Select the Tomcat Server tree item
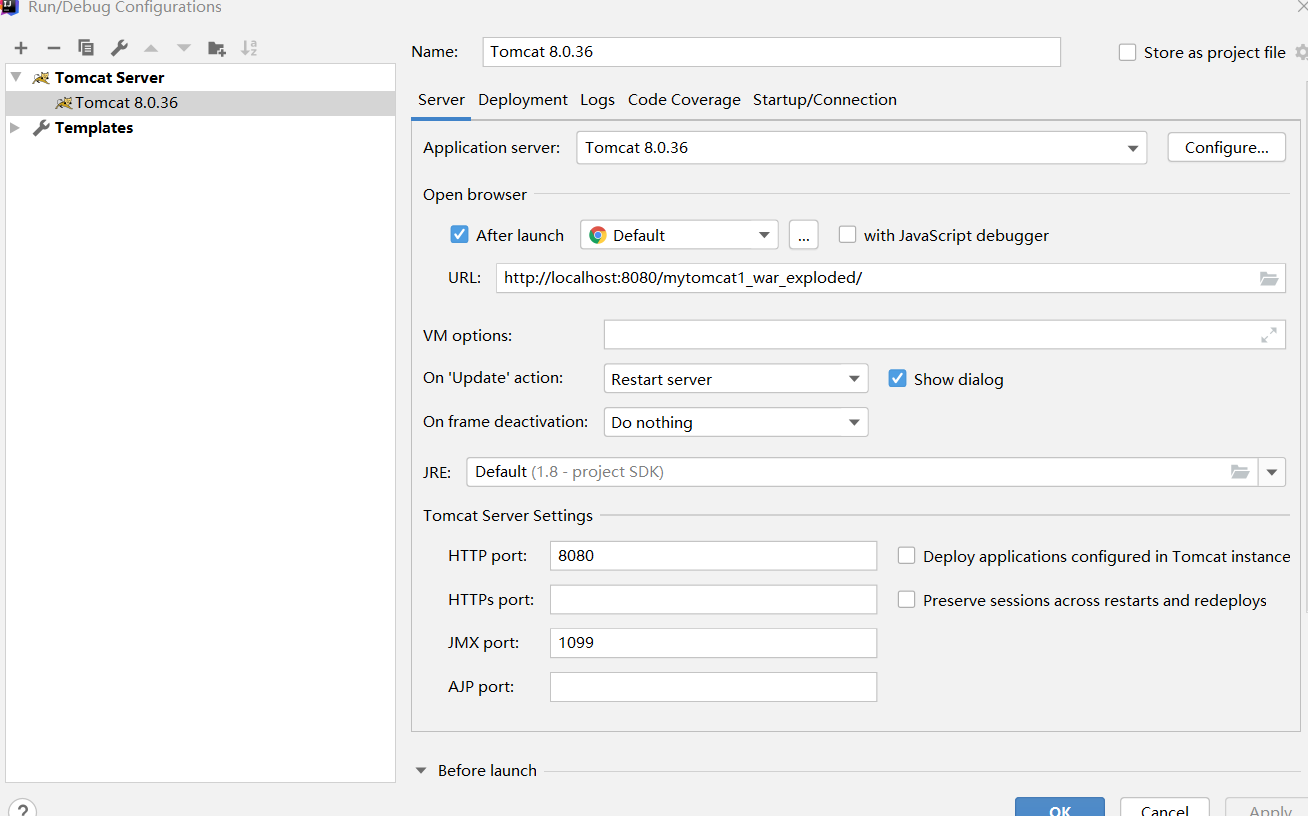Viewport: 1308px width, 816px height. (109, 77)
